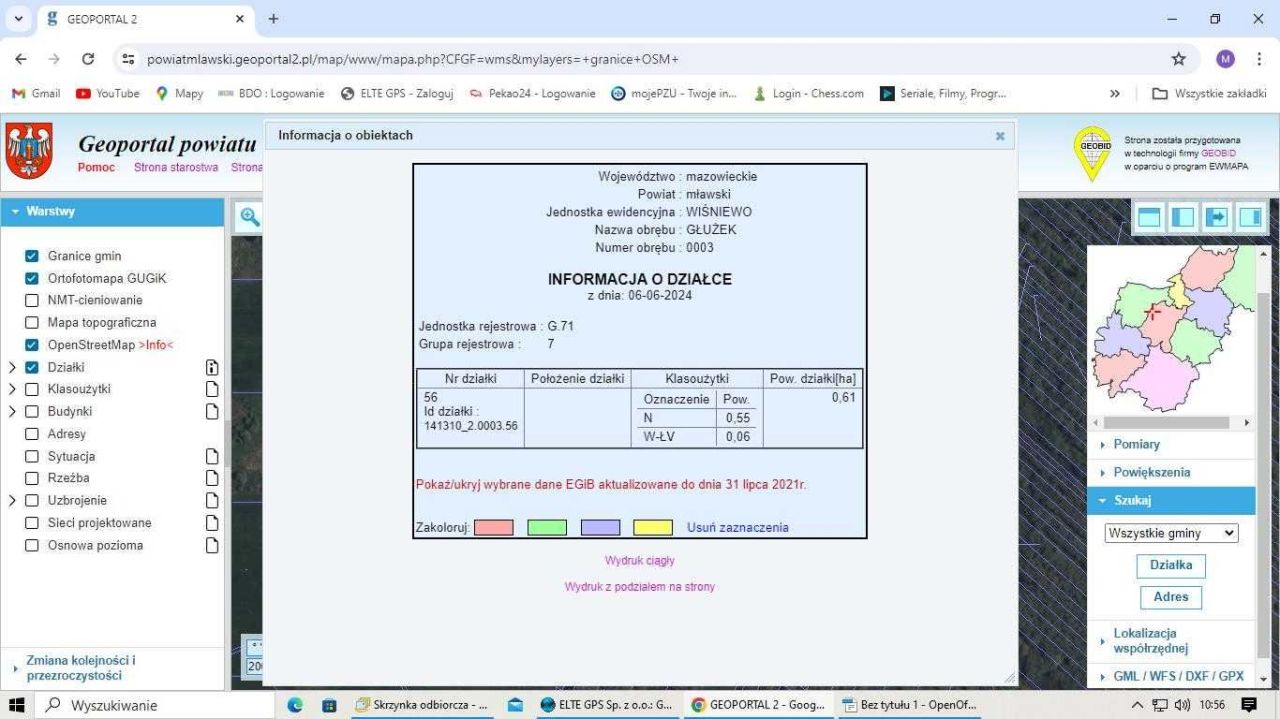This screenshot has width=1280, height=719.
Task: Select the right side panel layout icon
Action: [1251, 217]
